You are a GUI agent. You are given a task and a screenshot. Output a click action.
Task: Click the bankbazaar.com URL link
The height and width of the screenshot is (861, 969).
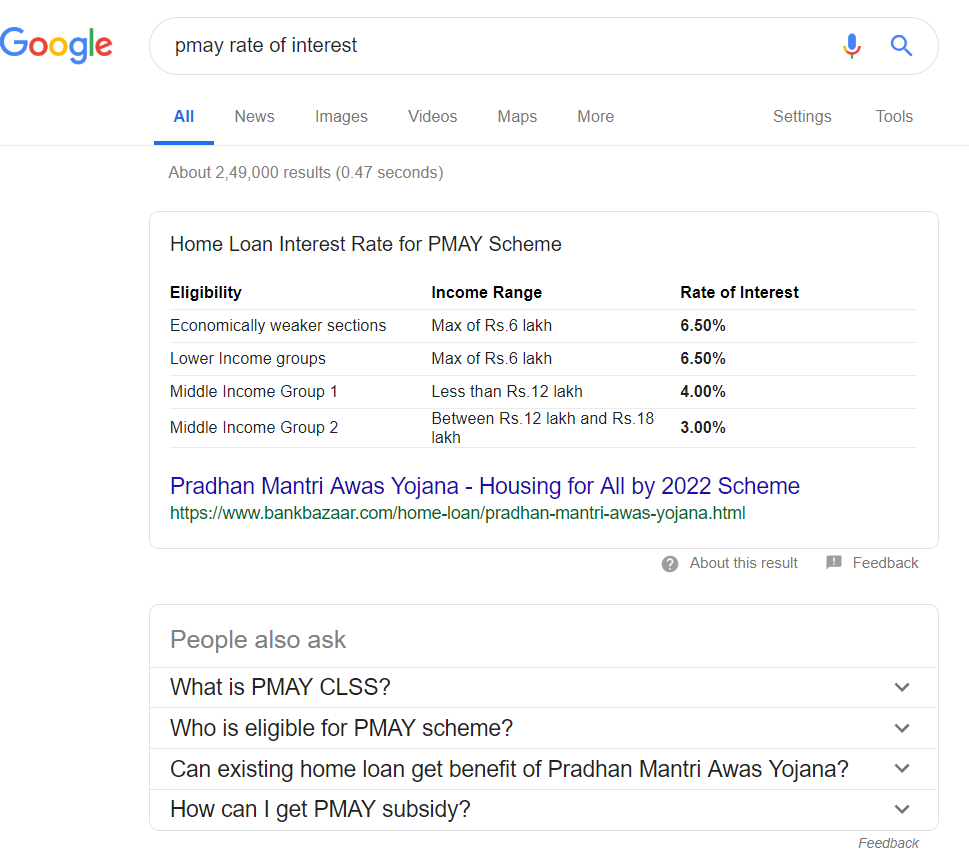(x=458, y=513)
